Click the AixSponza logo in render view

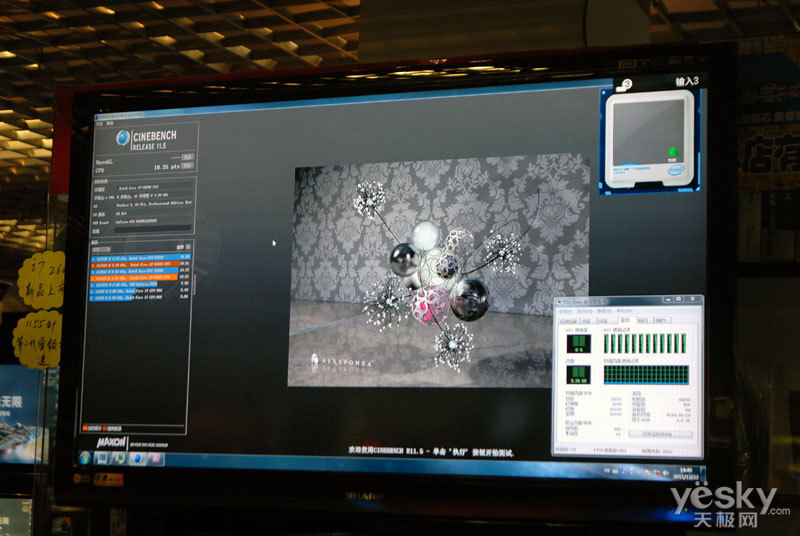click(342, 362)
